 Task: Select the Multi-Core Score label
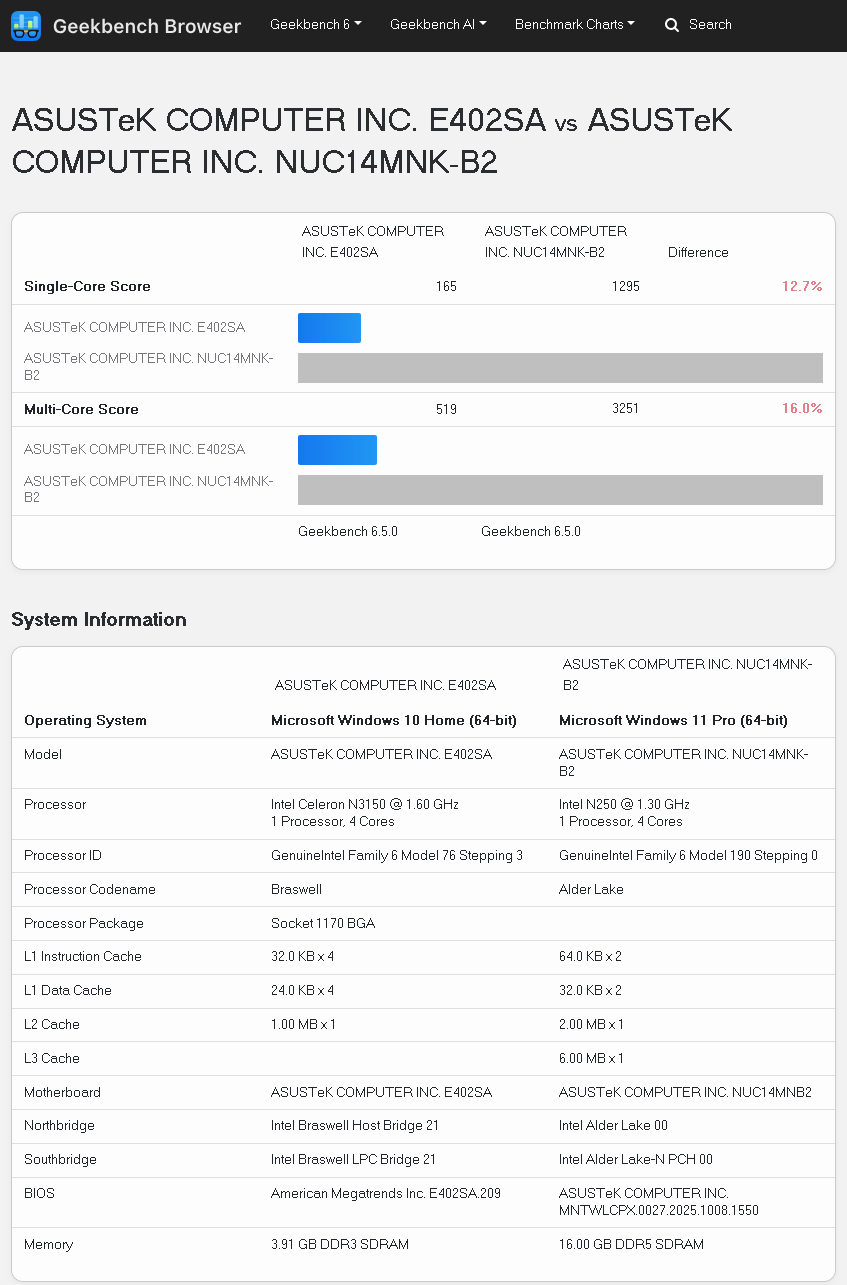(x=81, y=409)
